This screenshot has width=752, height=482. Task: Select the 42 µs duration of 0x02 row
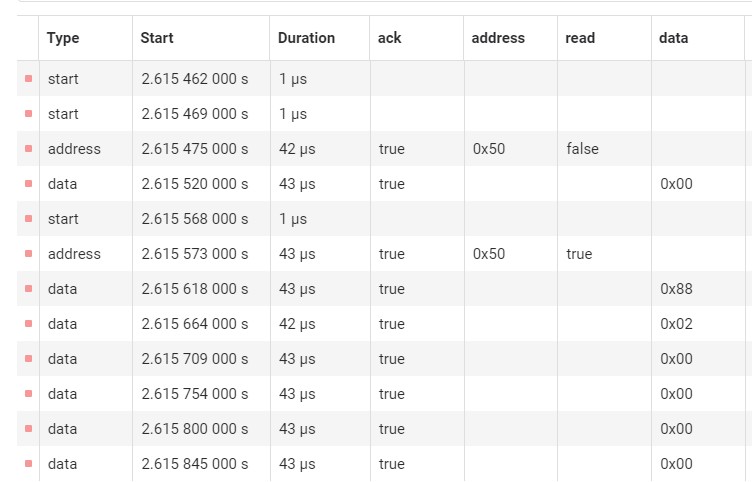[297, 324]
